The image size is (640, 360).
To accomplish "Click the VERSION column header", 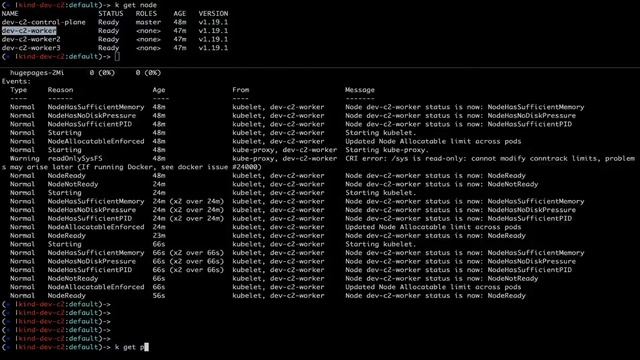I will pyautogui.click(x=213, y=13).
